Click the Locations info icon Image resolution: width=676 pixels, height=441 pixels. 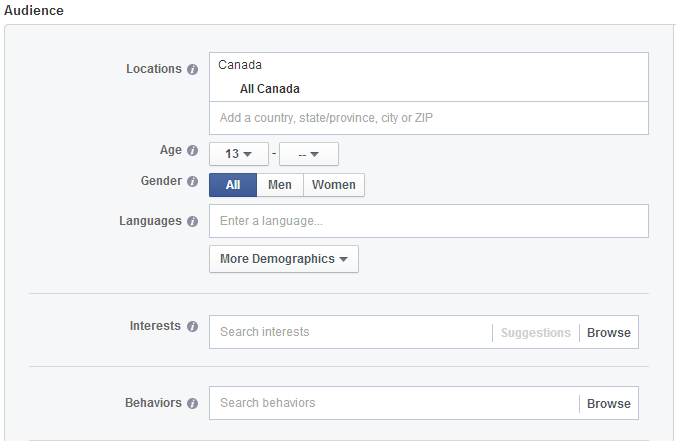pos(192,69)
